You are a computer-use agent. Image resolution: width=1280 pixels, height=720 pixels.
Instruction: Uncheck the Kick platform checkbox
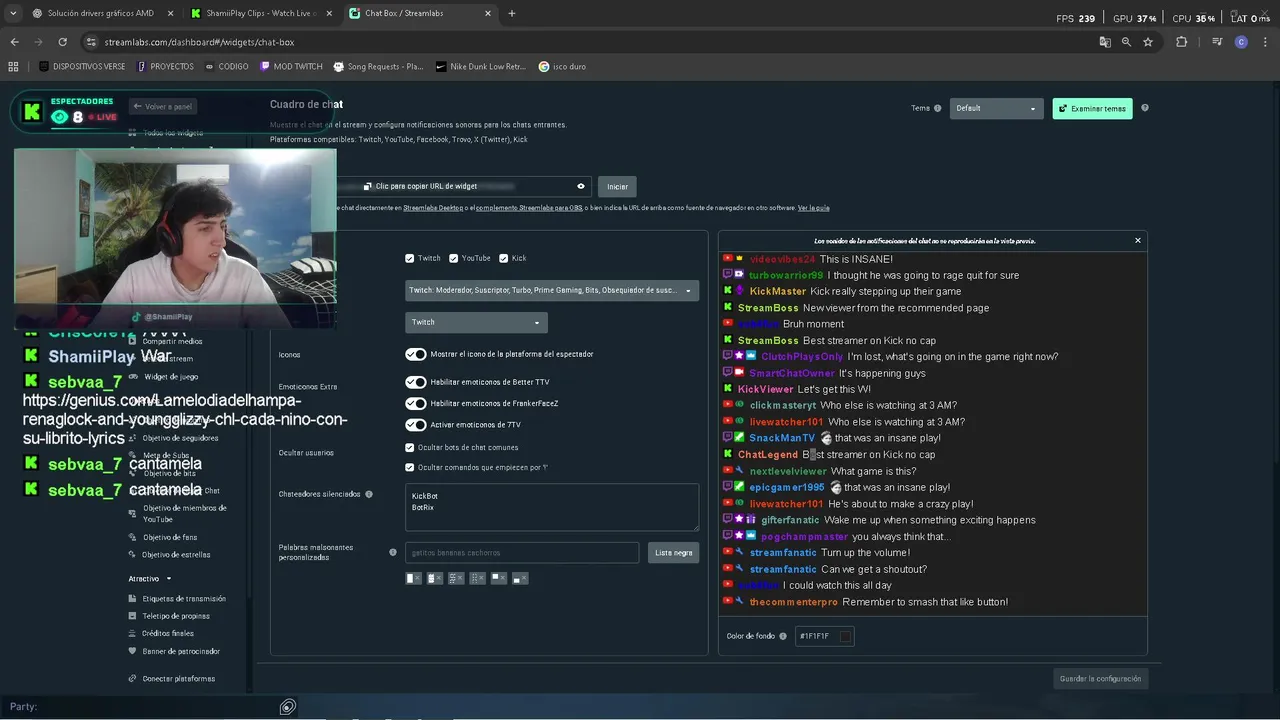coord(503,258)
